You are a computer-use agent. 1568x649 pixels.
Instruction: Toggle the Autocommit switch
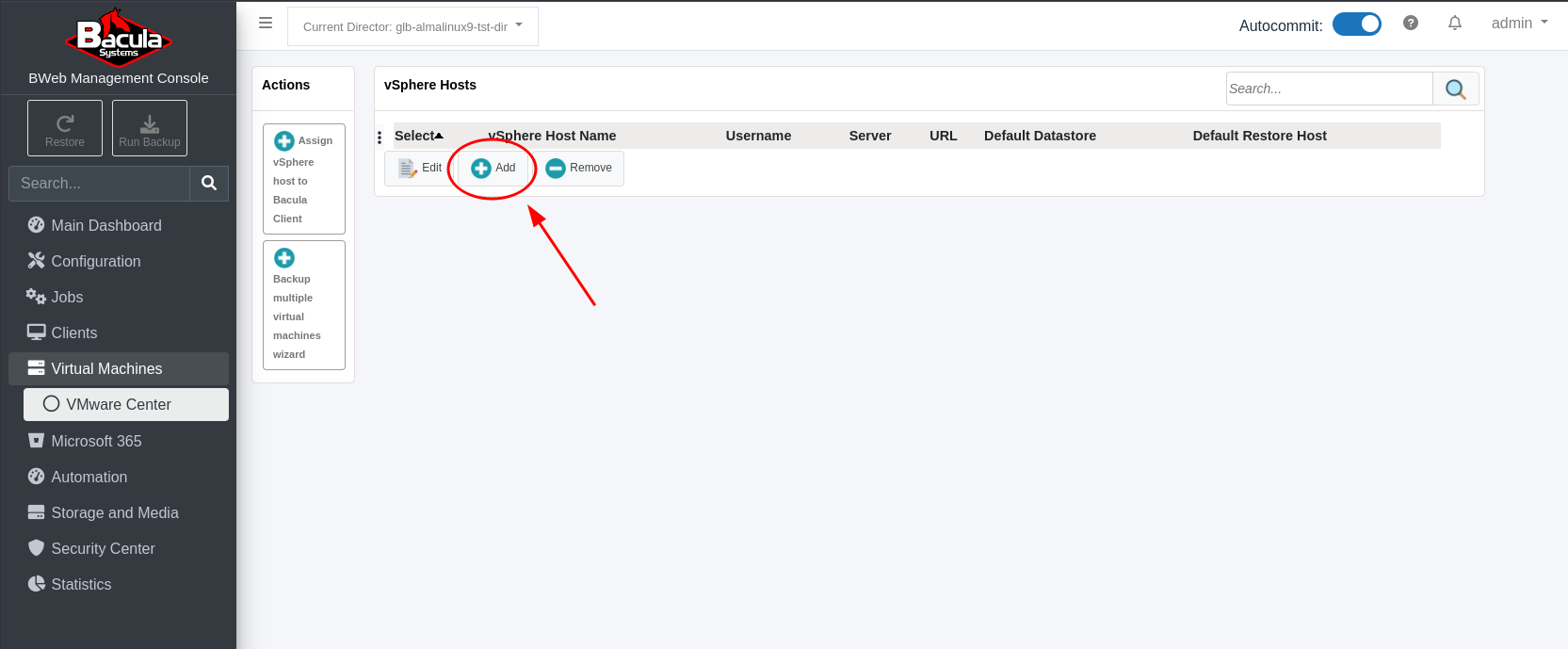[x=1357, y=24]
